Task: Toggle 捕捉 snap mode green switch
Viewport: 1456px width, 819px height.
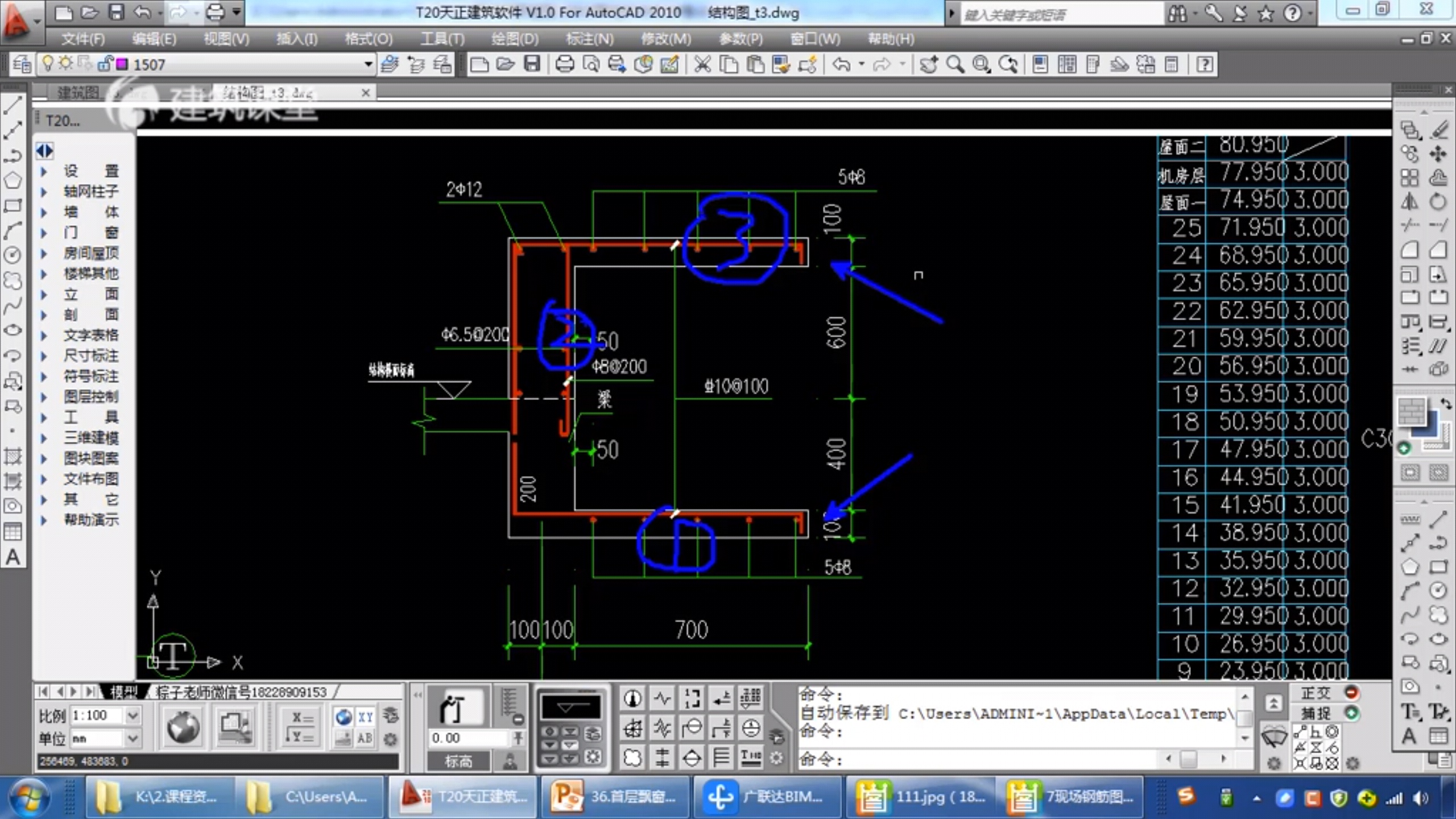Action: pyautogui.click(x=1351, y=713)
